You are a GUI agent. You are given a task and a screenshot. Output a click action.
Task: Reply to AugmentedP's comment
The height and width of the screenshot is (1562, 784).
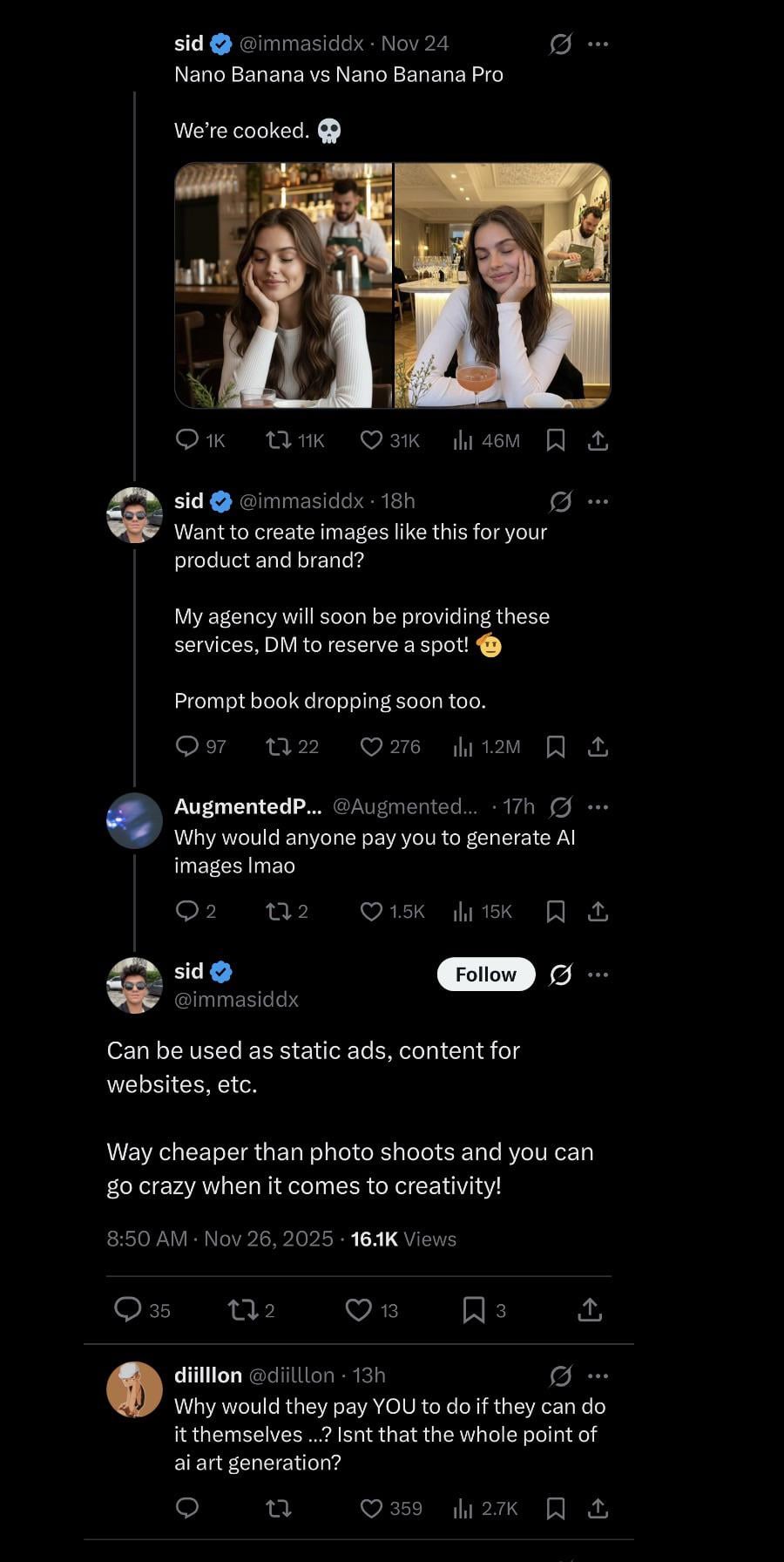[x=187, y=911]
